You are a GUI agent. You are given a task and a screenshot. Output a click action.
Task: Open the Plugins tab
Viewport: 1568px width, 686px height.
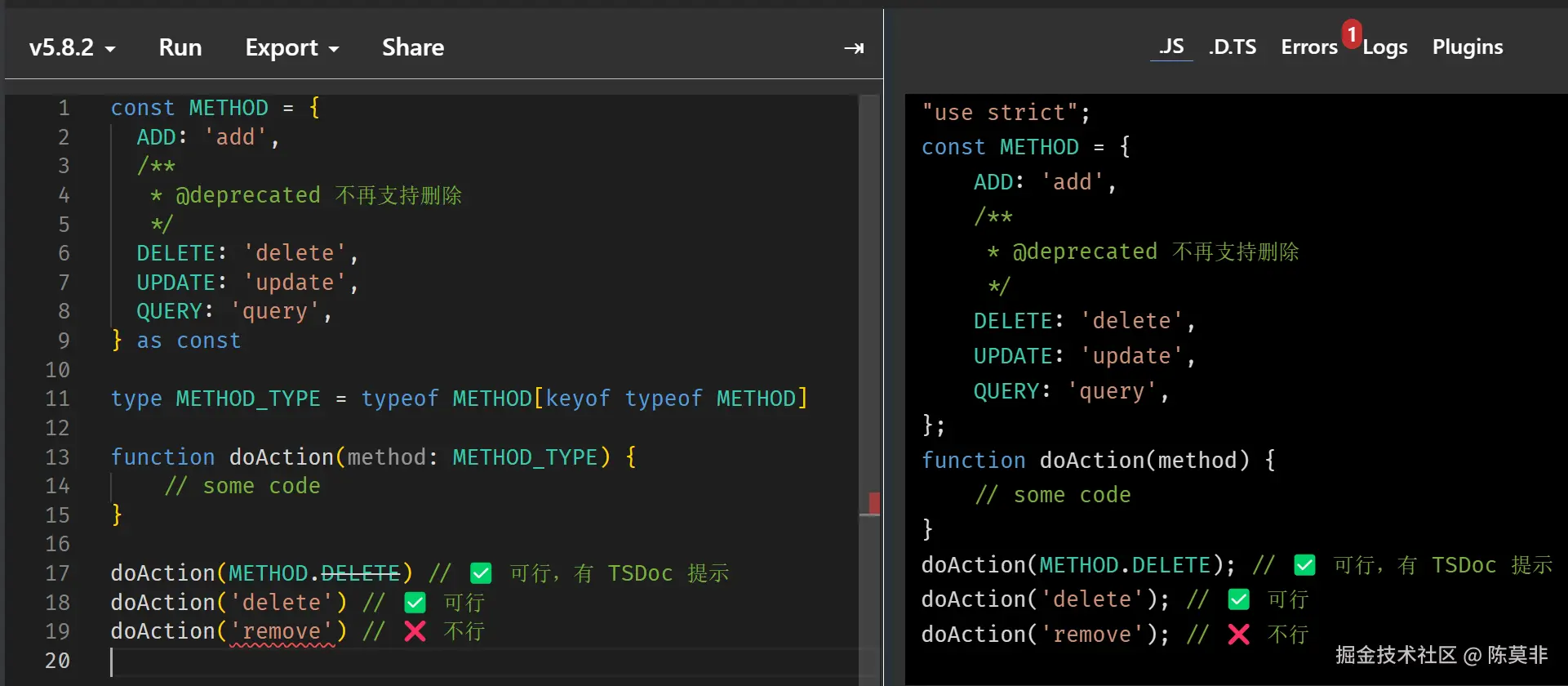click(x=1468, y=47)
